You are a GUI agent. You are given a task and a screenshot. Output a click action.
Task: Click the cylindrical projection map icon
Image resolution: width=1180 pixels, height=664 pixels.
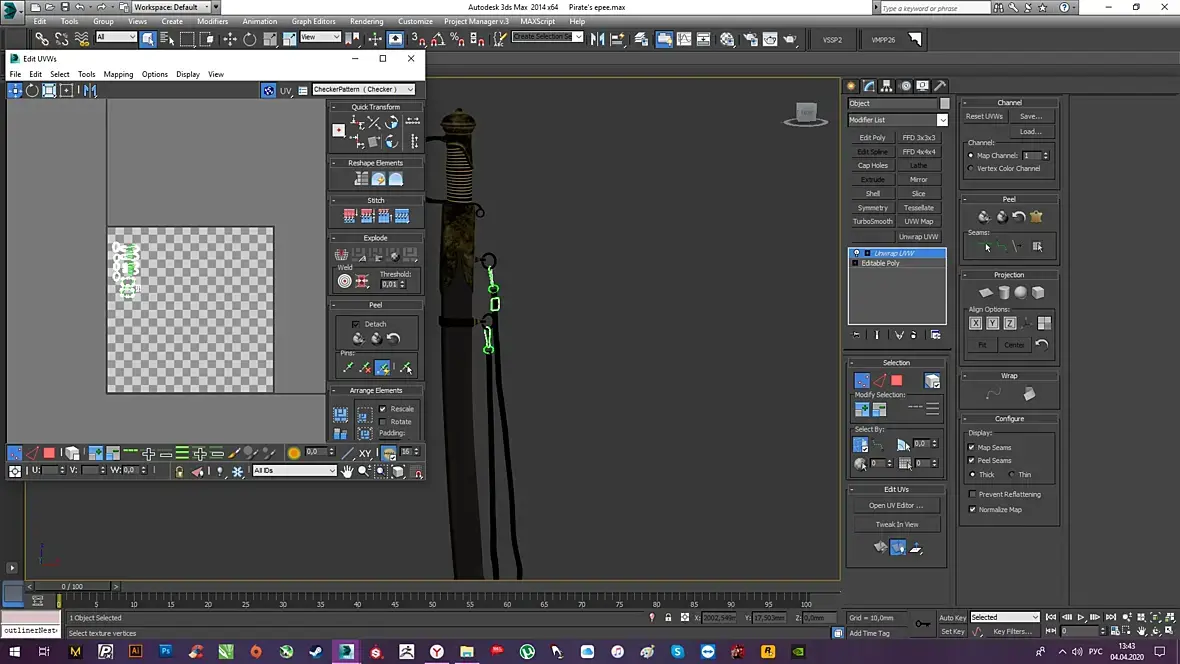pyautogui.click(x=1004, y=293)
